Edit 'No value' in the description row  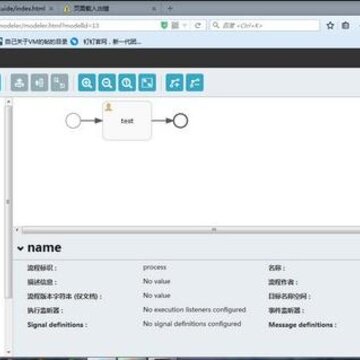coord(157,281)
